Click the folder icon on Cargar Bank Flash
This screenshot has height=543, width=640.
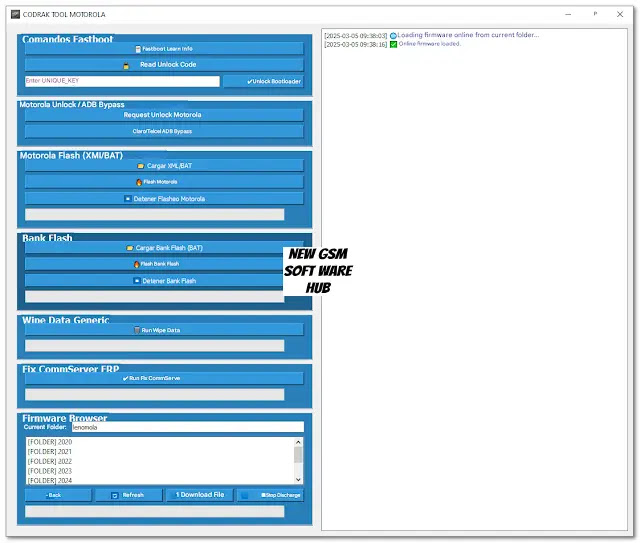pos(130,248)
